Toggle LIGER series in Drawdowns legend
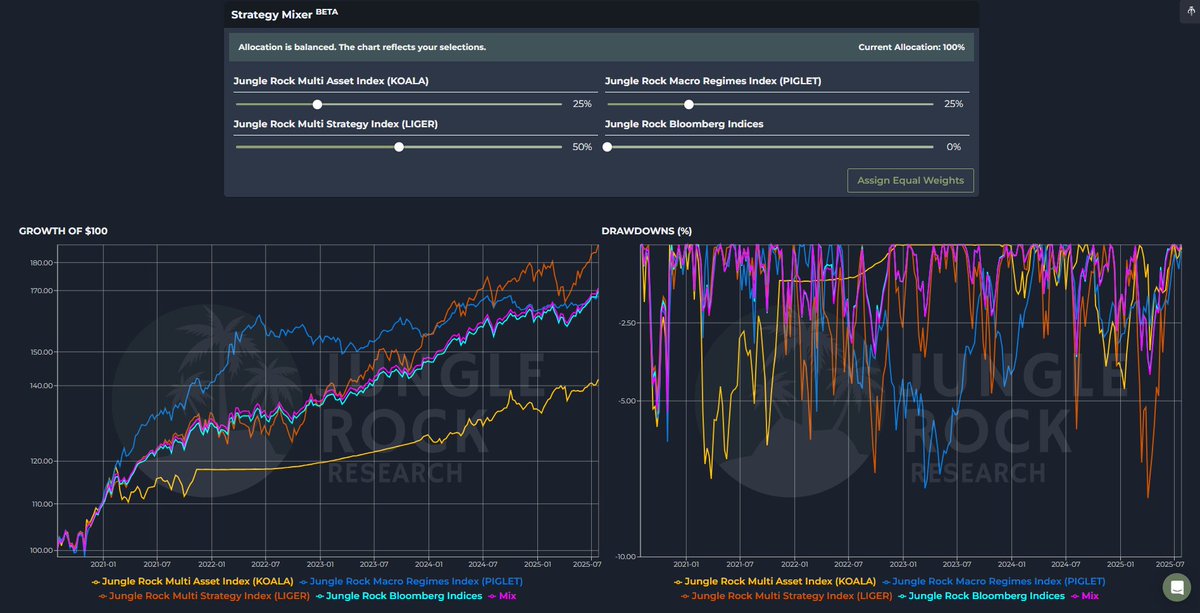The image size is (1200, 613). tap(787, 596)
